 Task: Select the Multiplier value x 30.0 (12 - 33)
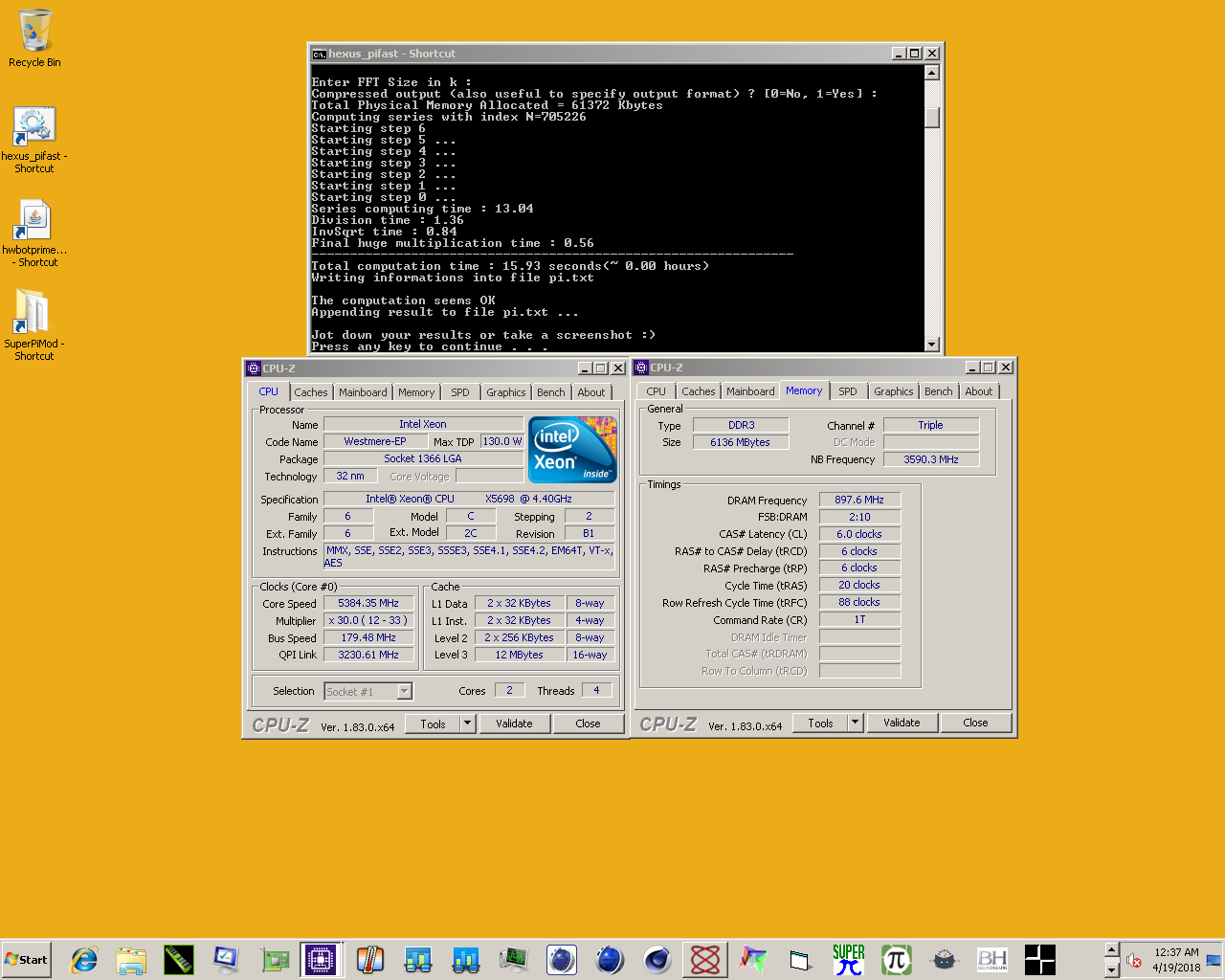tap(368, 620)
